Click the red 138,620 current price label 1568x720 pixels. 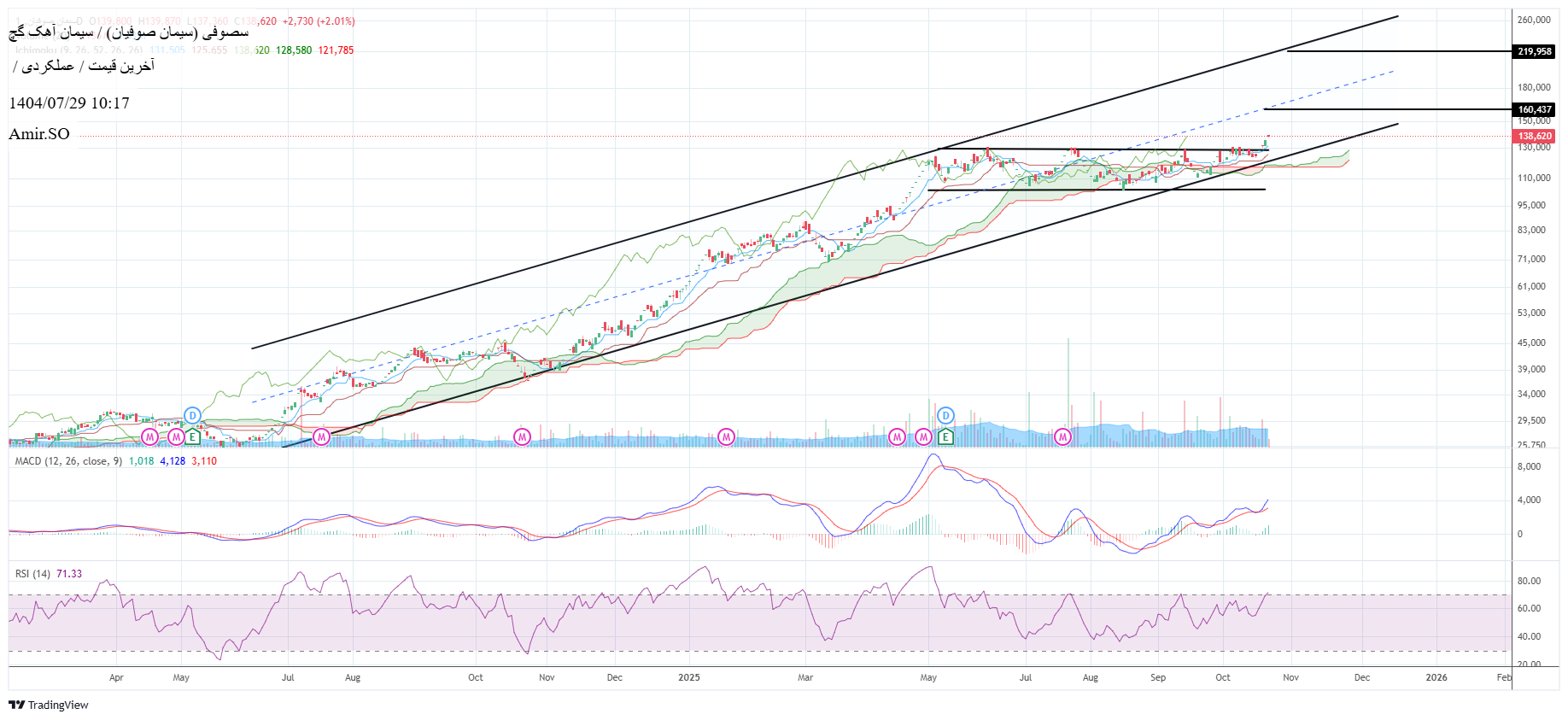click(x=1534, y=136)
